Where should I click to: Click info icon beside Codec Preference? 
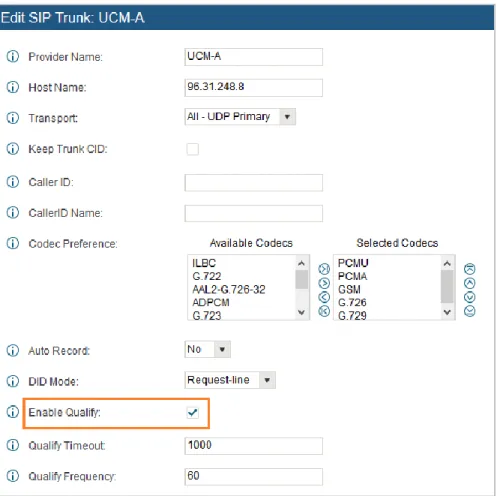click(13, 243)
